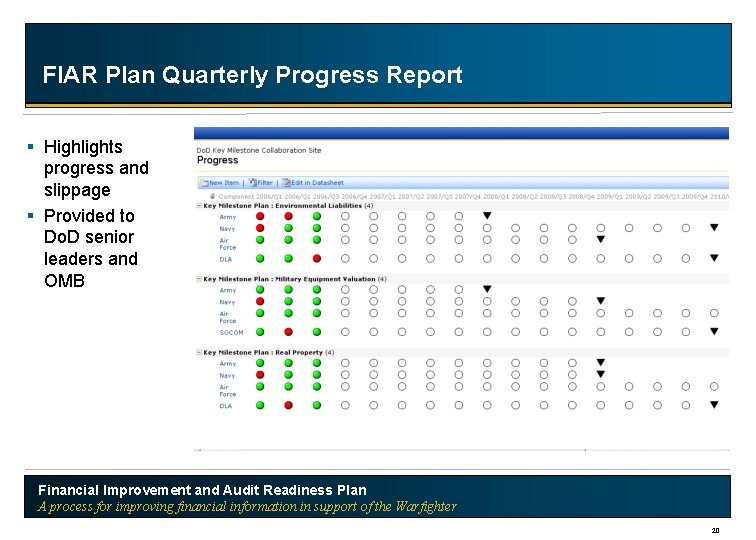Open the SOCOM component link
Screen dimensions: 756x540
pos(231,332)
